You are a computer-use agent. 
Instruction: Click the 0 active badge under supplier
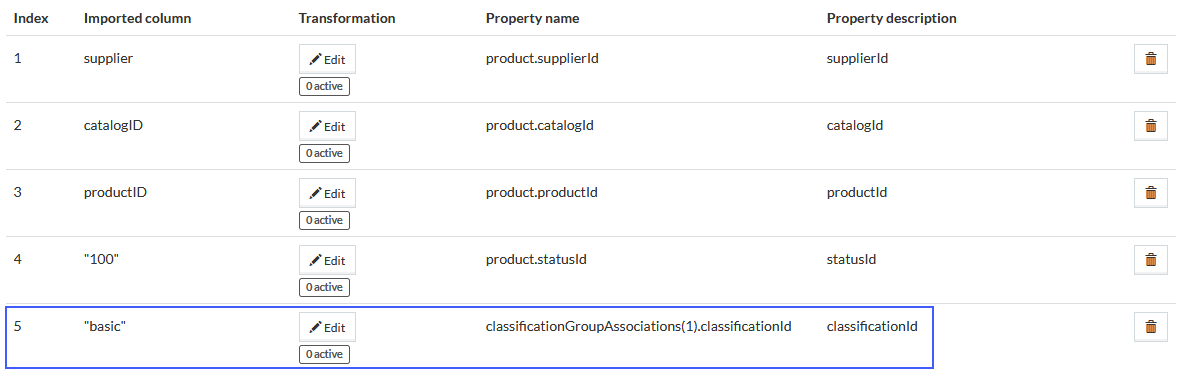pyautogui.click(x=324, y=86)
